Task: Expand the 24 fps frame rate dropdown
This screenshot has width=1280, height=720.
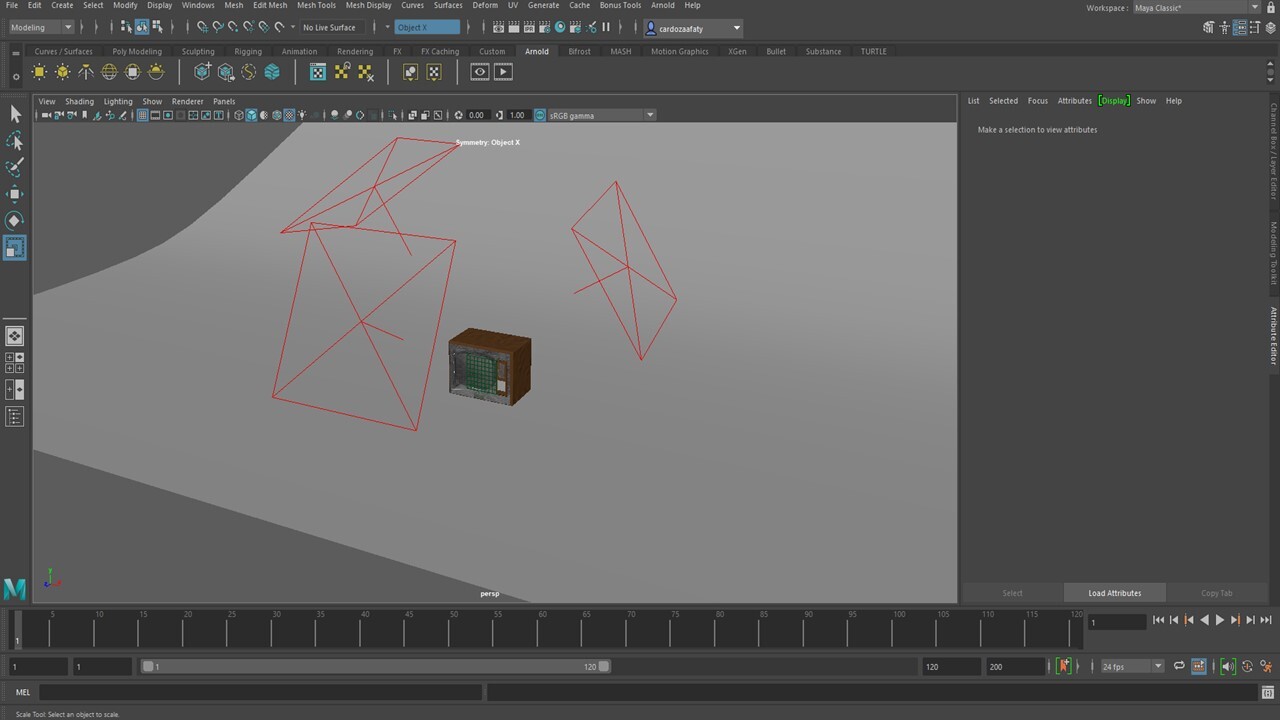Action: click(x=1132, y=666)
